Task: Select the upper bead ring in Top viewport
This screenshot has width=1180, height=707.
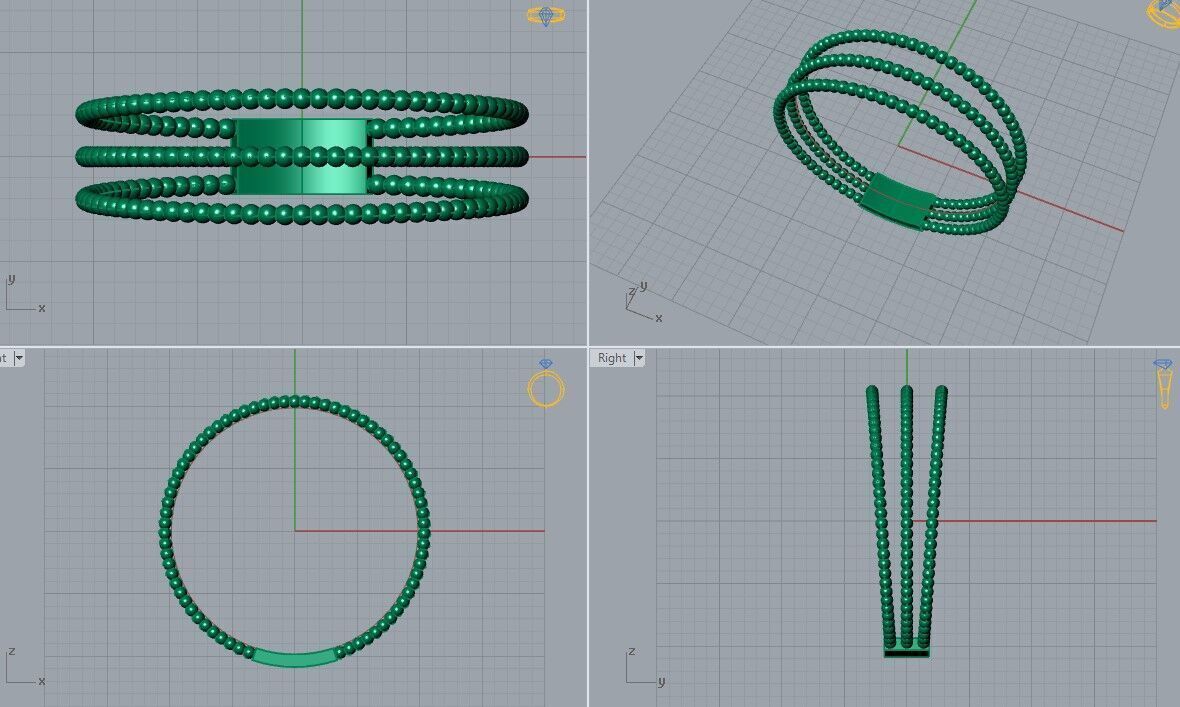Action: 301,99
